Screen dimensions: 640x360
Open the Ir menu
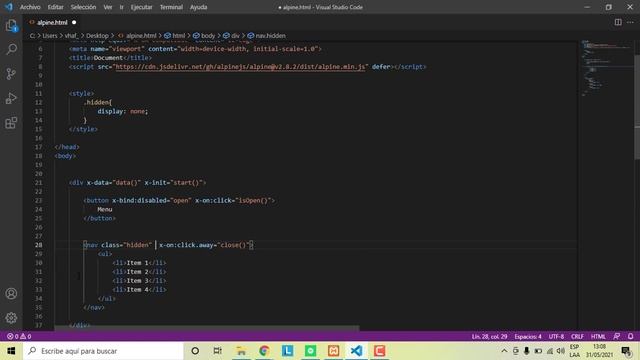pos(122,7)
